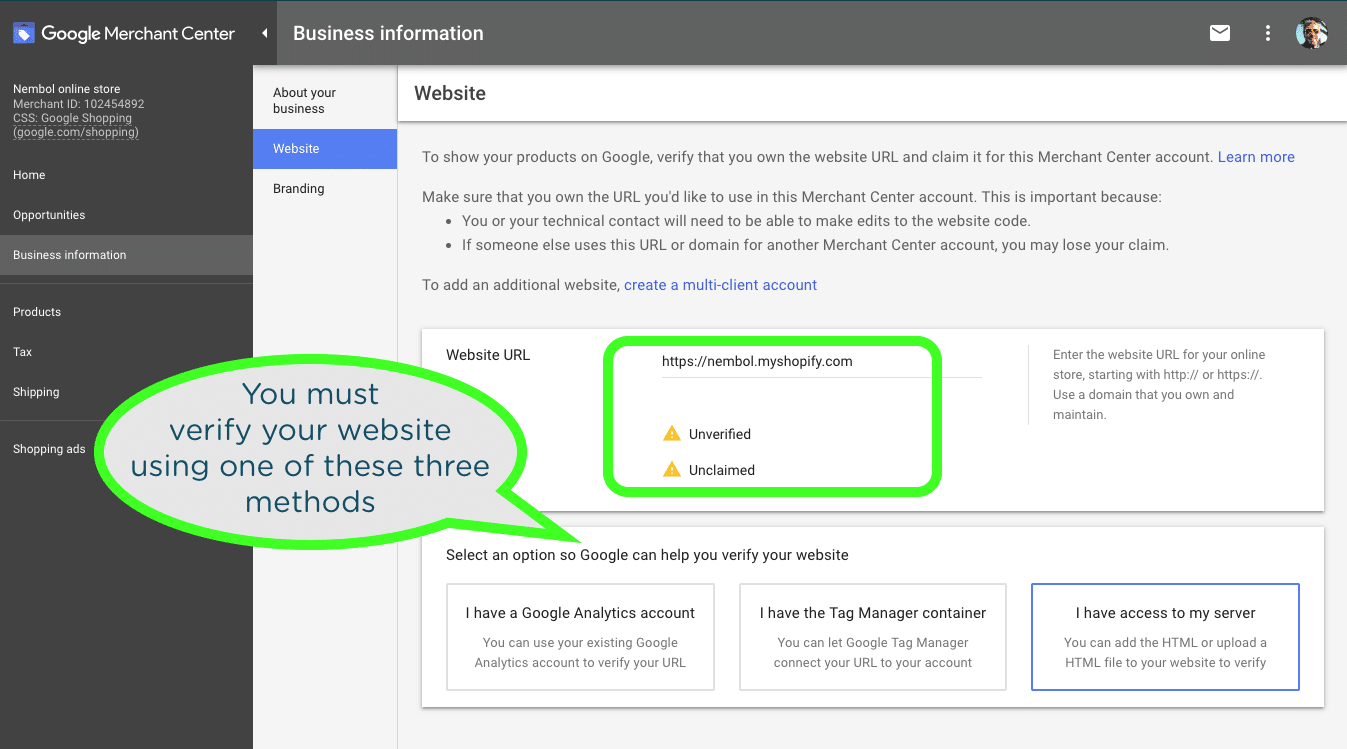Click the Unverified status text
Image resolution: width=1347 pixels, height=749 pixels.
pyautogui.click(x=720, y=434)
